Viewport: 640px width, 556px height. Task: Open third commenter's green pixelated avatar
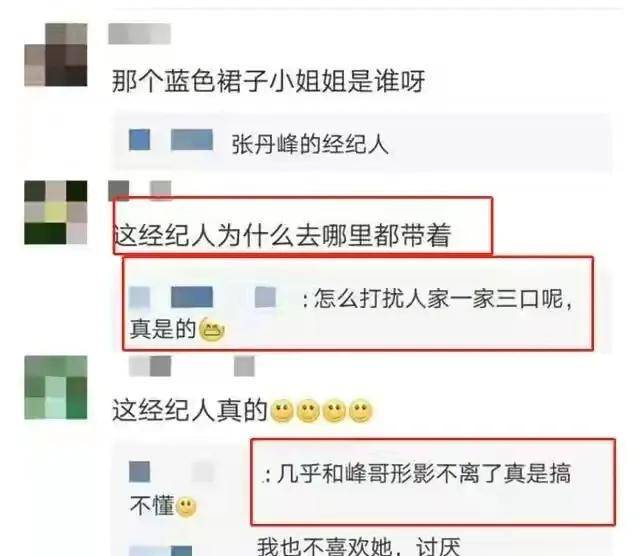[x=56, y=387]
